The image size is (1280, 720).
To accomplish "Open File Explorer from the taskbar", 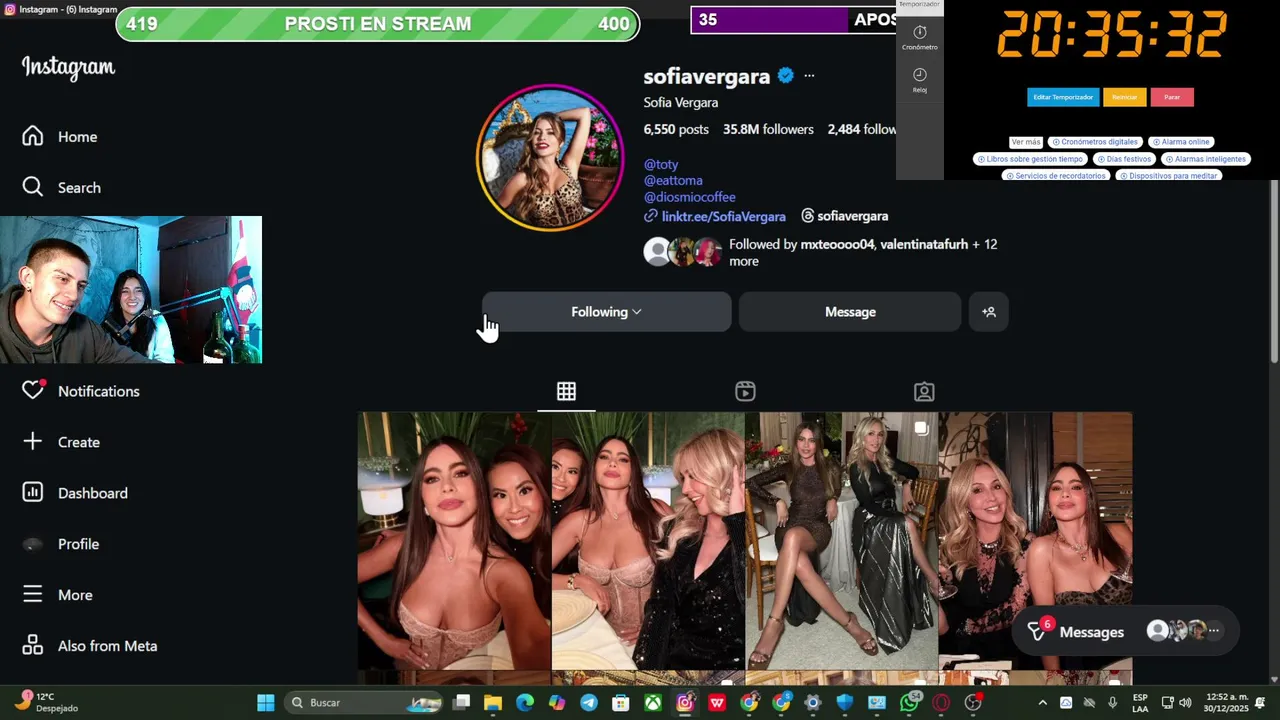I will tap(493, 703).
